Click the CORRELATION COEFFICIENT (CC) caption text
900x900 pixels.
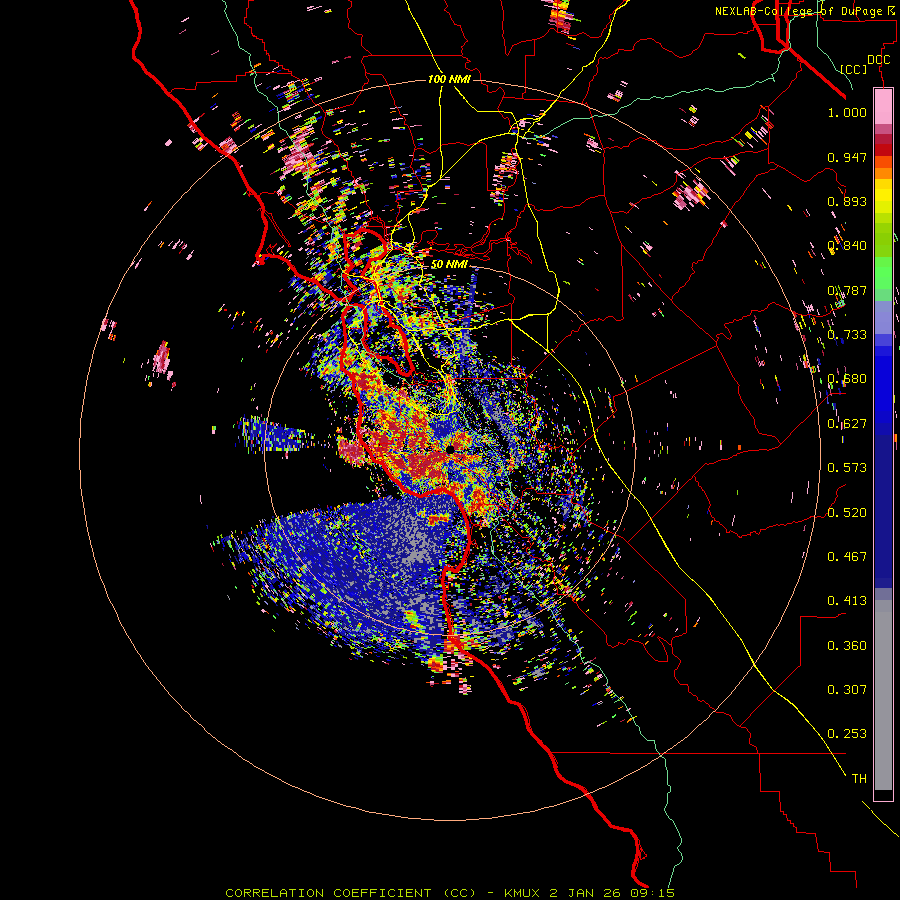[x=351, y=893]
